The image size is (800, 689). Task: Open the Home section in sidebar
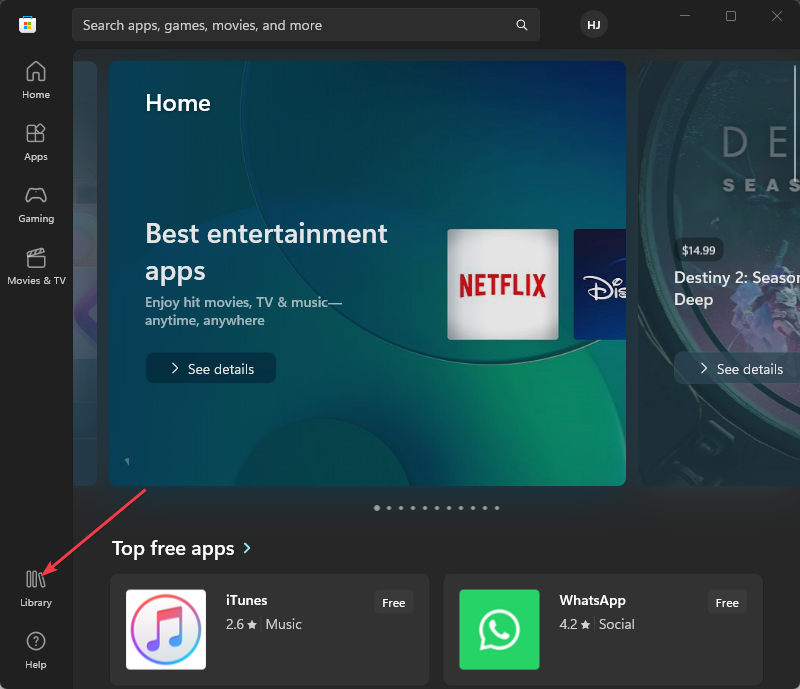pos(36,80)
